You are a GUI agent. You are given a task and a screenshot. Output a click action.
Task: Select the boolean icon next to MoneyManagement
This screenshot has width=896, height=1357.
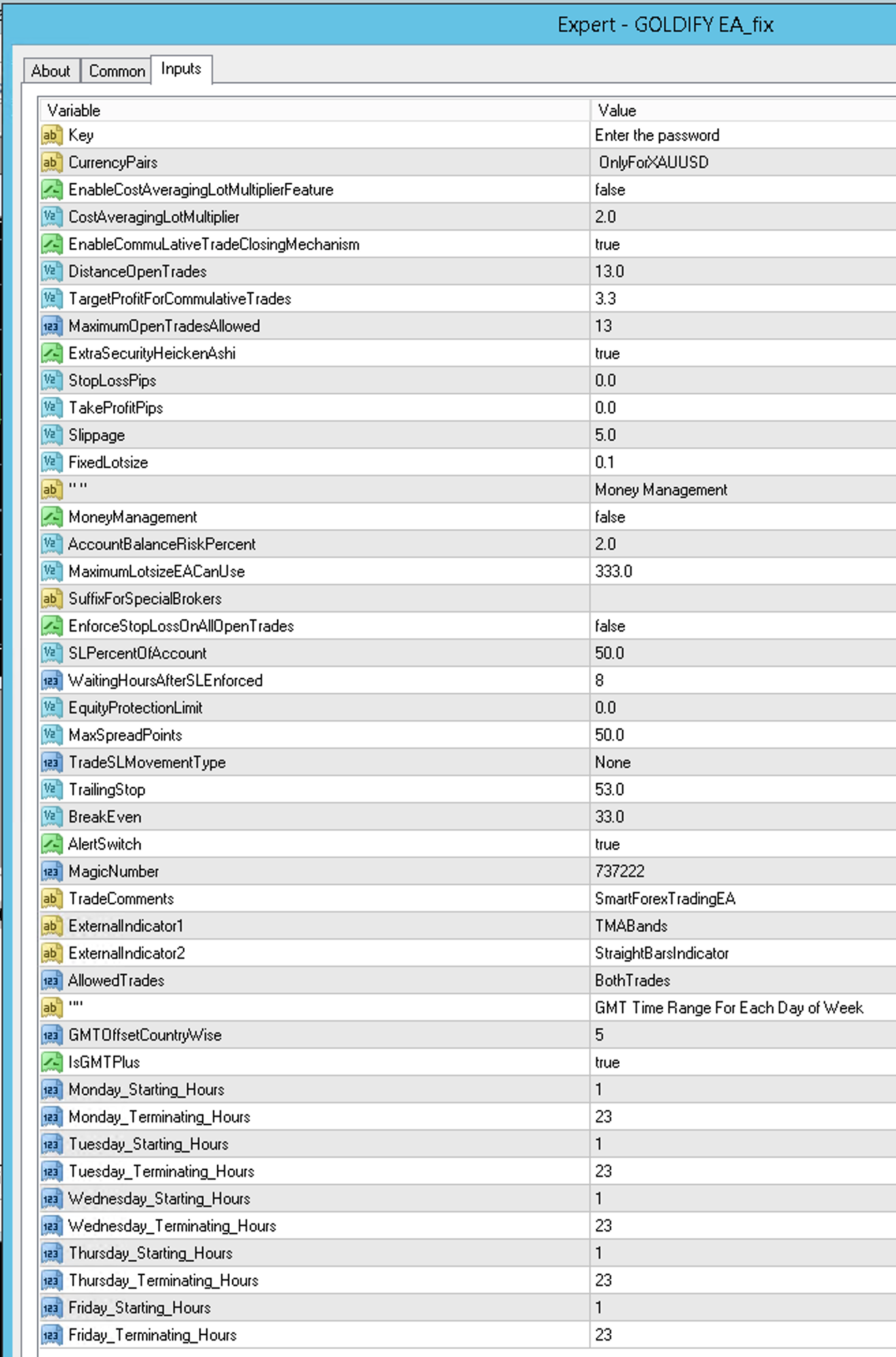(52, 517)
